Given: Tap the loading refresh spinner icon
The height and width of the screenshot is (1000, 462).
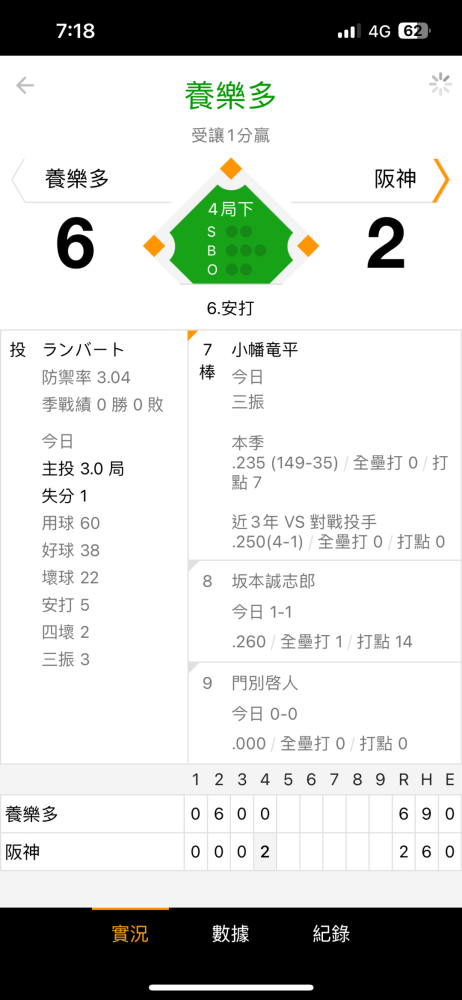Looking at the screenshot, I should coord(440,85).
